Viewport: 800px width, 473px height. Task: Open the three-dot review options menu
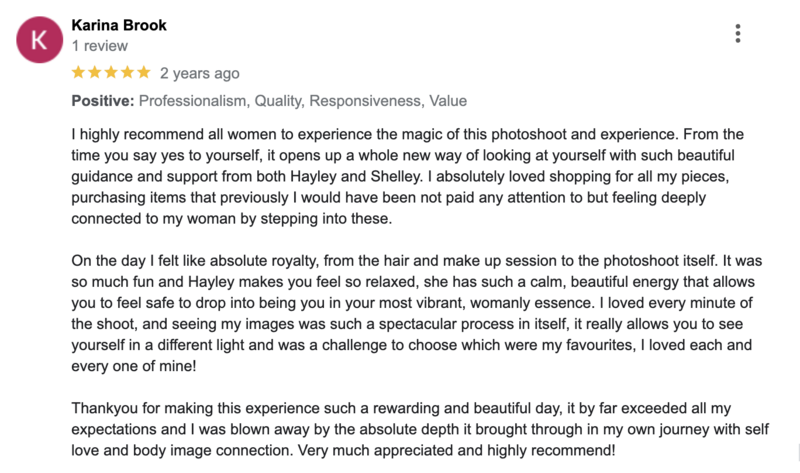pos(737,34)
